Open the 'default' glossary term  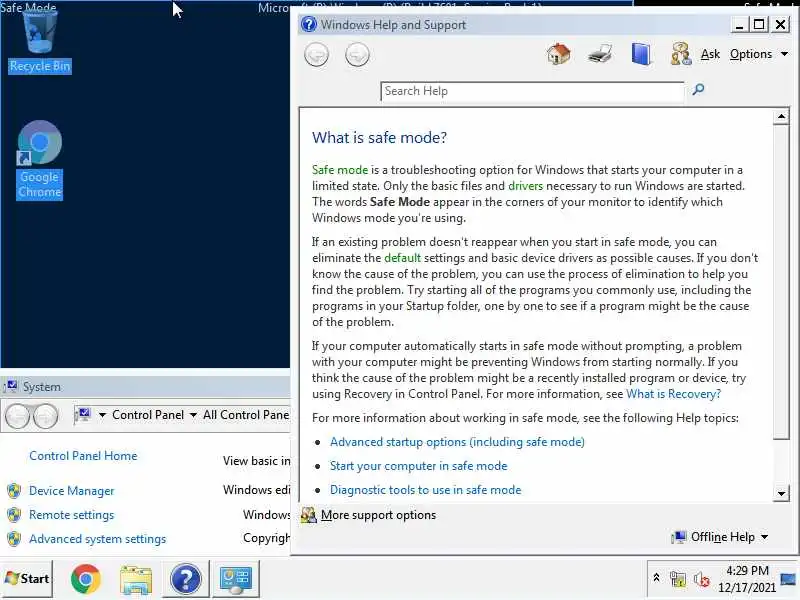pyautogui.click(x=403, y=258)
